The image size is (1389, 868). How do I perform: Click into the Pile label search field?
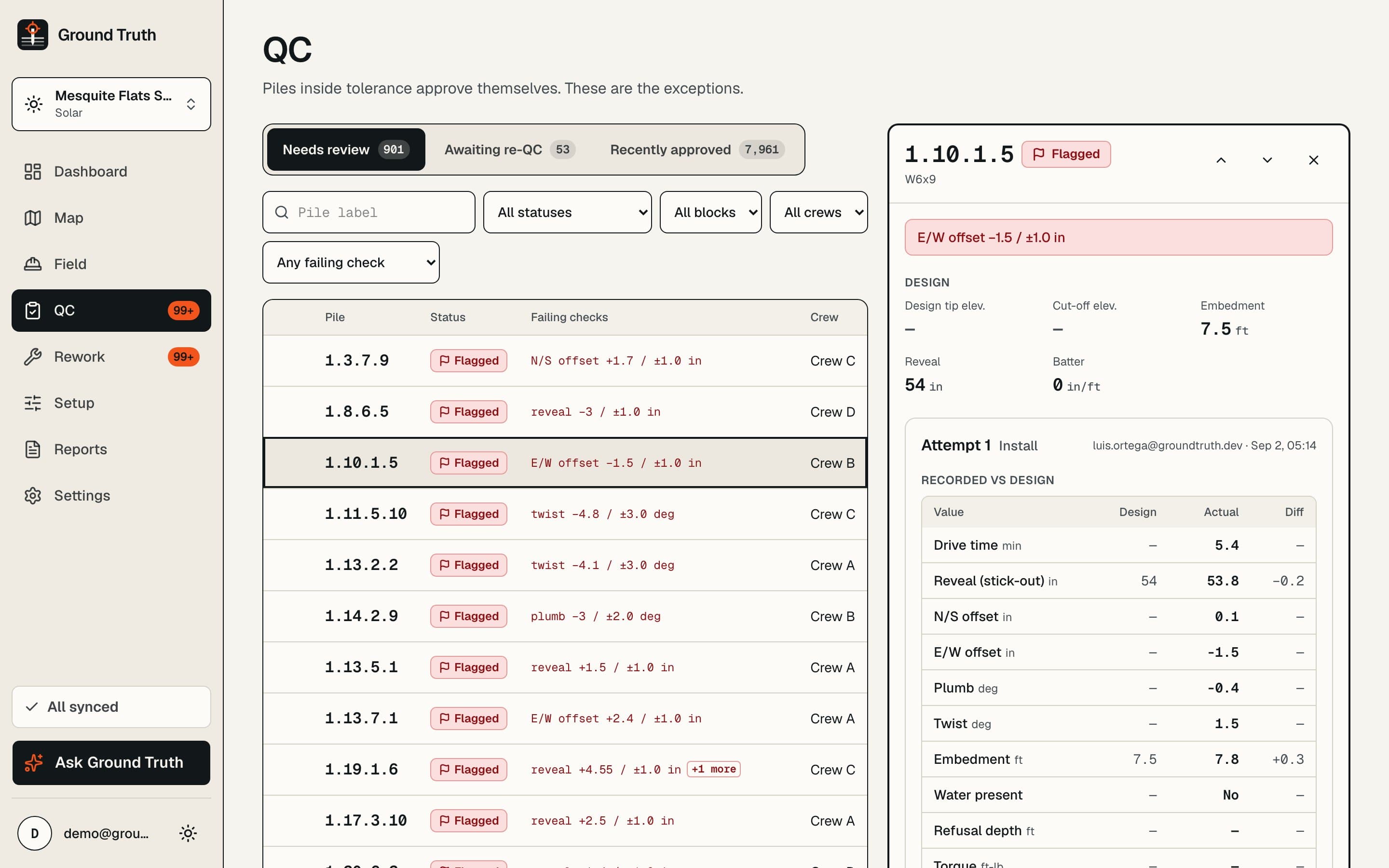pyautogui.click(x=368, y=212)
